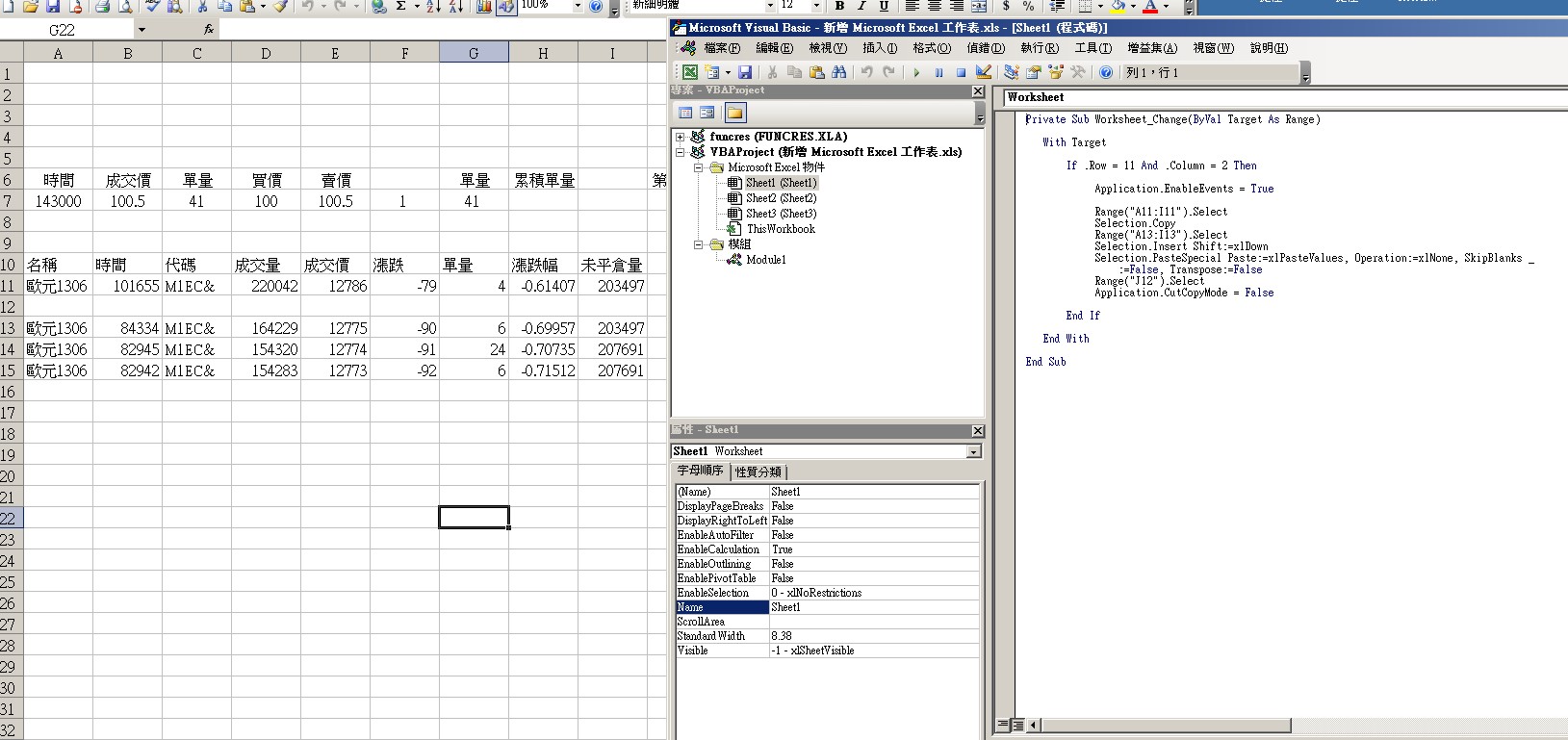Viewport: 1568px width, 740px height.
Task: Click View Object icon in the project panel
Action: point(707,113)
